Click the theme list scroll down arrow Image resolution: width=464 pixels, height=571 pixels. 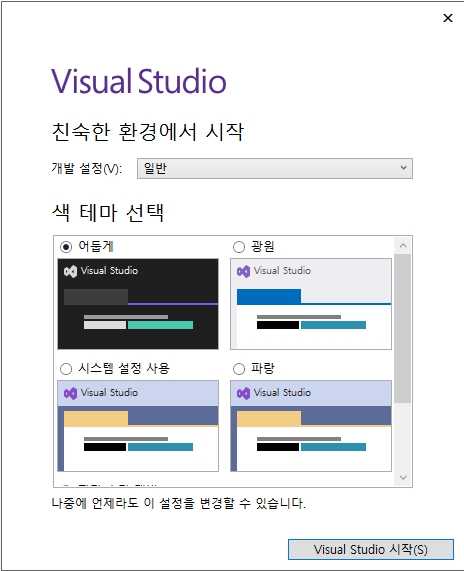coord(403,477)
